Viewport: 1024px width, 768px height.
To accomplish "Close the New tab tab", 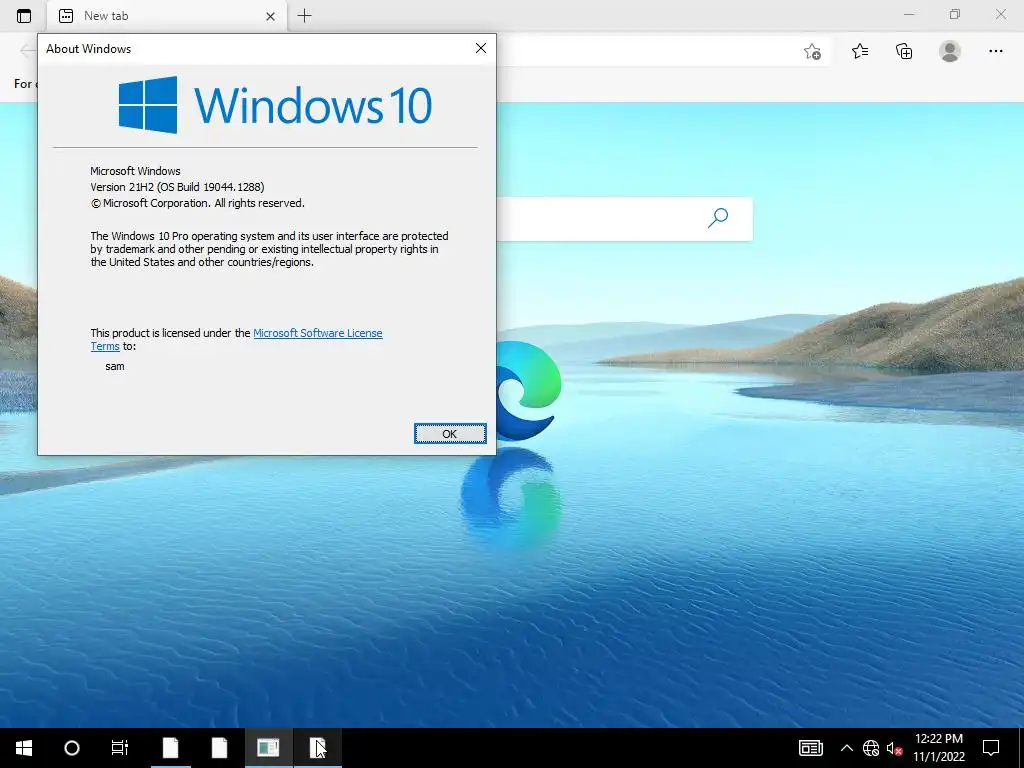I will coord(270,16).
